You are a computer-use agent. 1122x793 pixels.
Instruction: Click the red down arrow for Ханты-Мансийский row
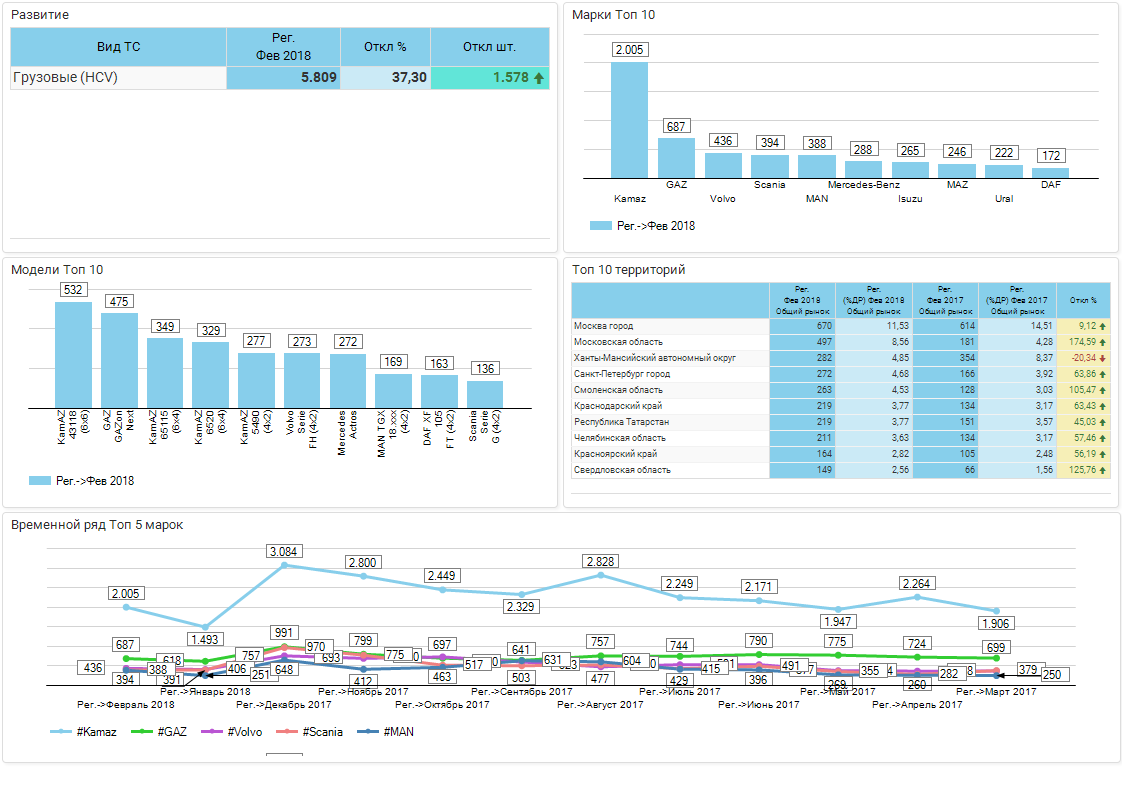pos(1103,358)
